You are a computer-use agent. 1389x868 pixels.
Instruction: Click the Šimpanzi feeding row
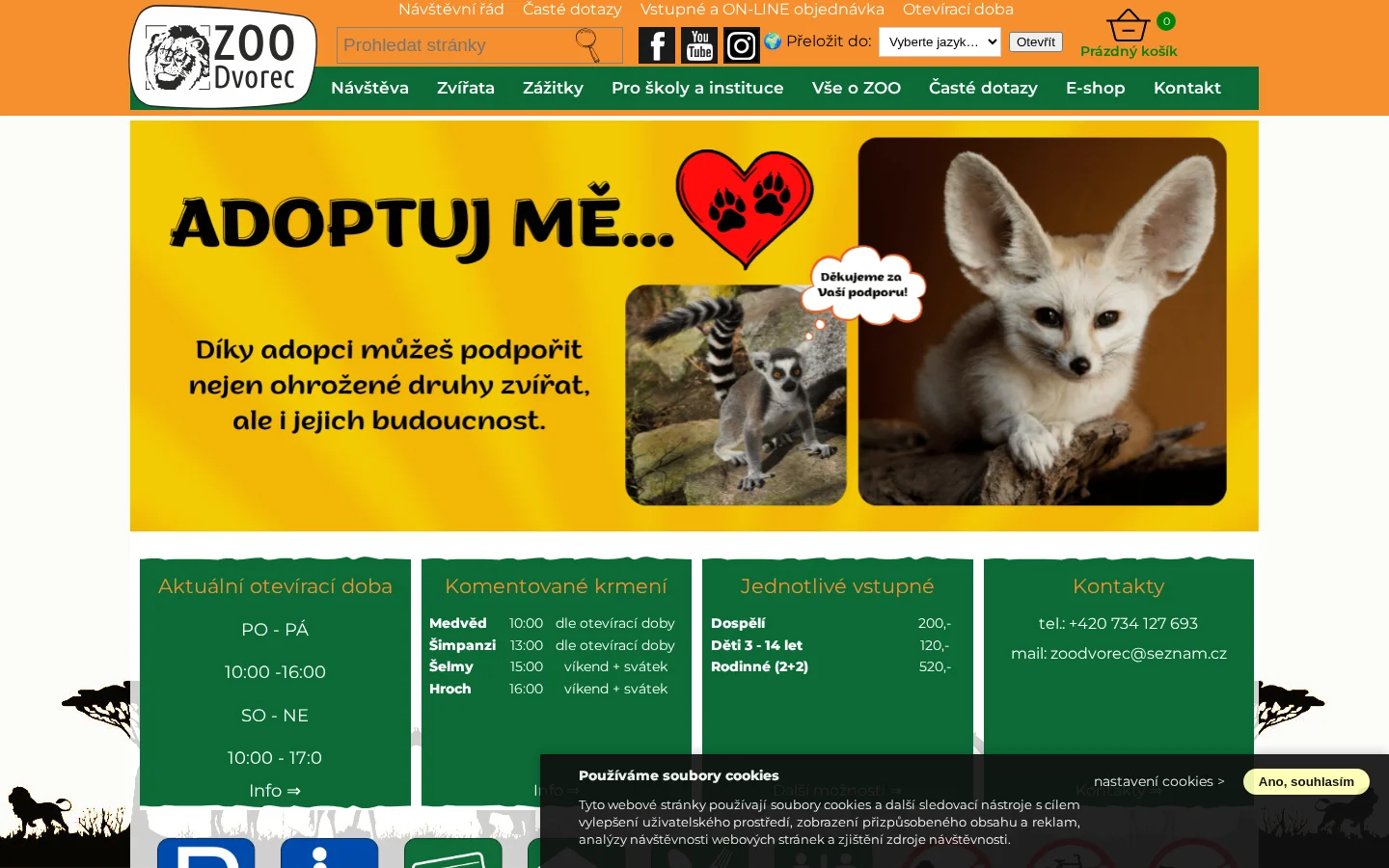point(552,645)
